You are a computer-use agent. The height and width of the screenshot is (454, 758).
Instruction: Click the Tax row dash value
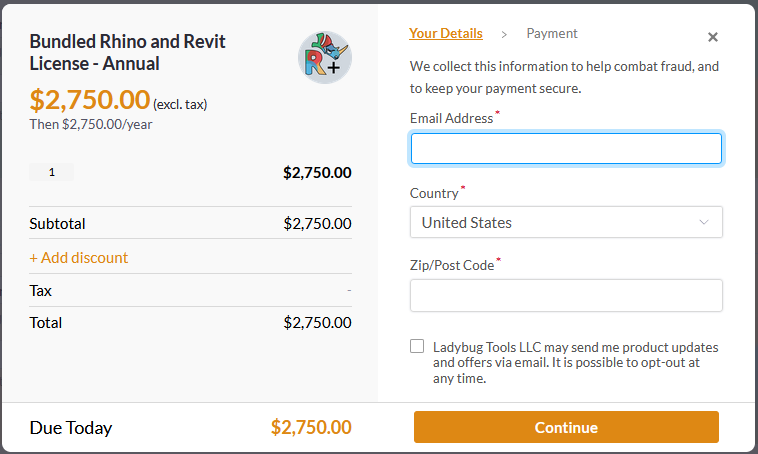(x=349, y=290)
